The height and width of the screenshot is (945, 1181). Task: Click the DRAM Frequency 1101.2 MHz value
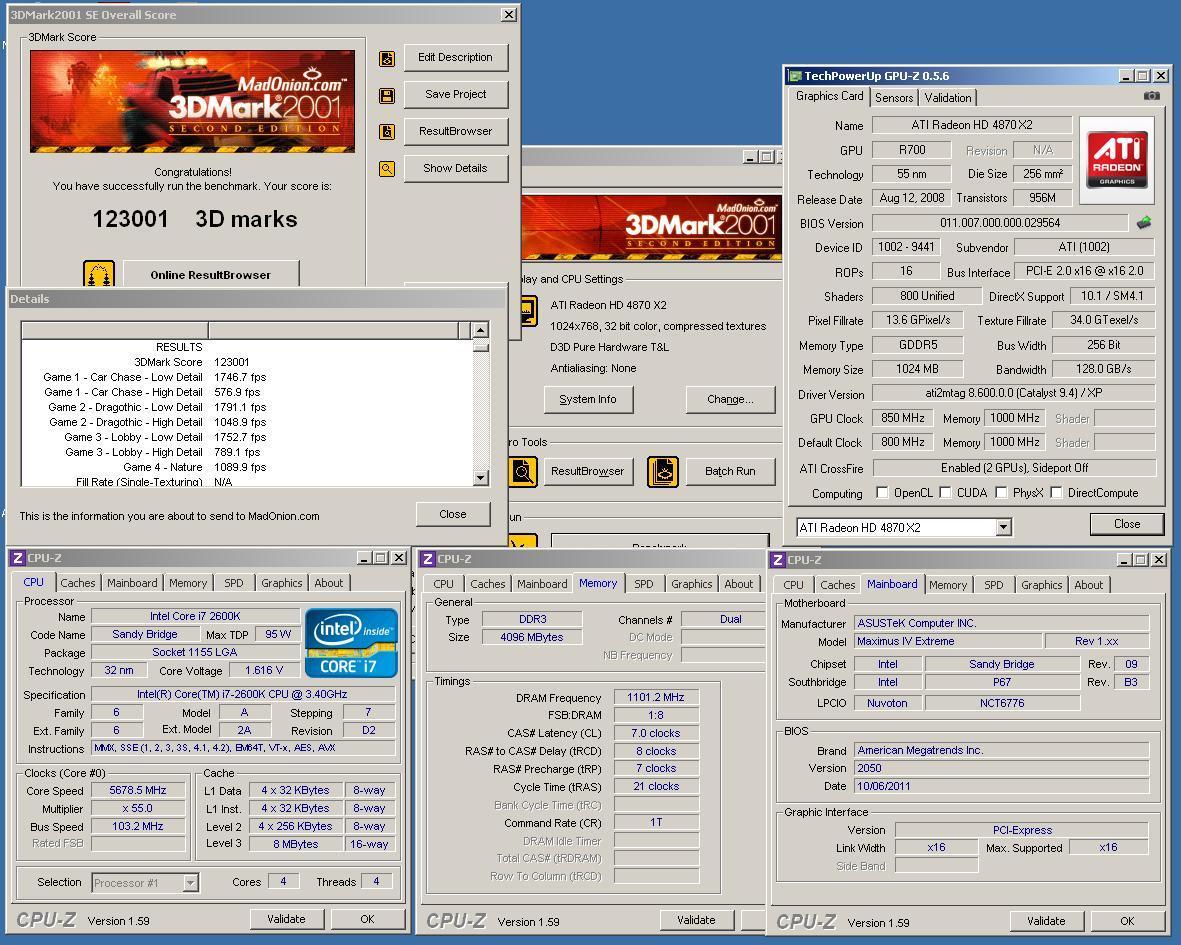tap(656, 697)
